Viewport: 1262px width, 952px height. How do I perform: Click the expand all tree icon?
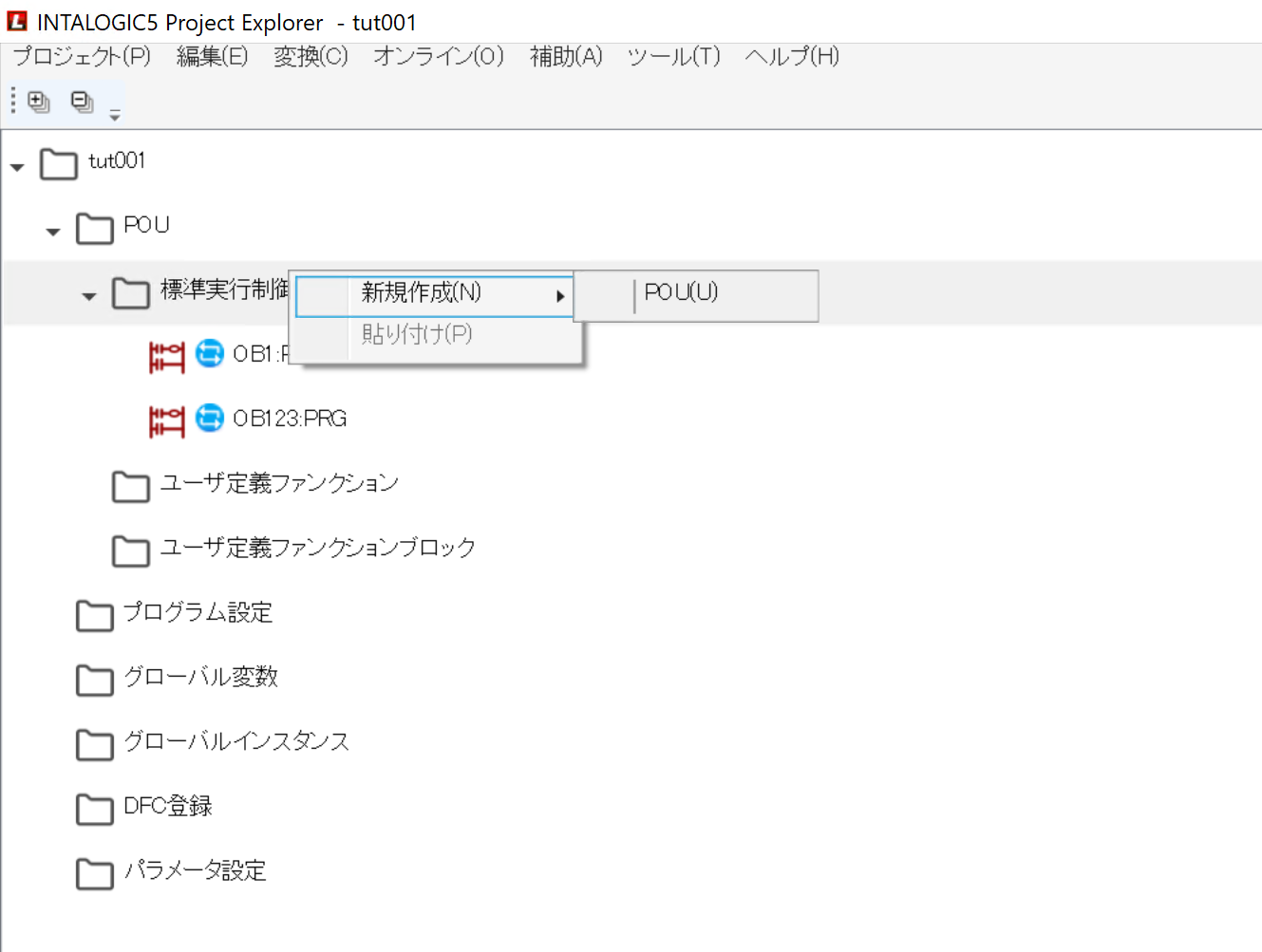(x=39, y=102)
